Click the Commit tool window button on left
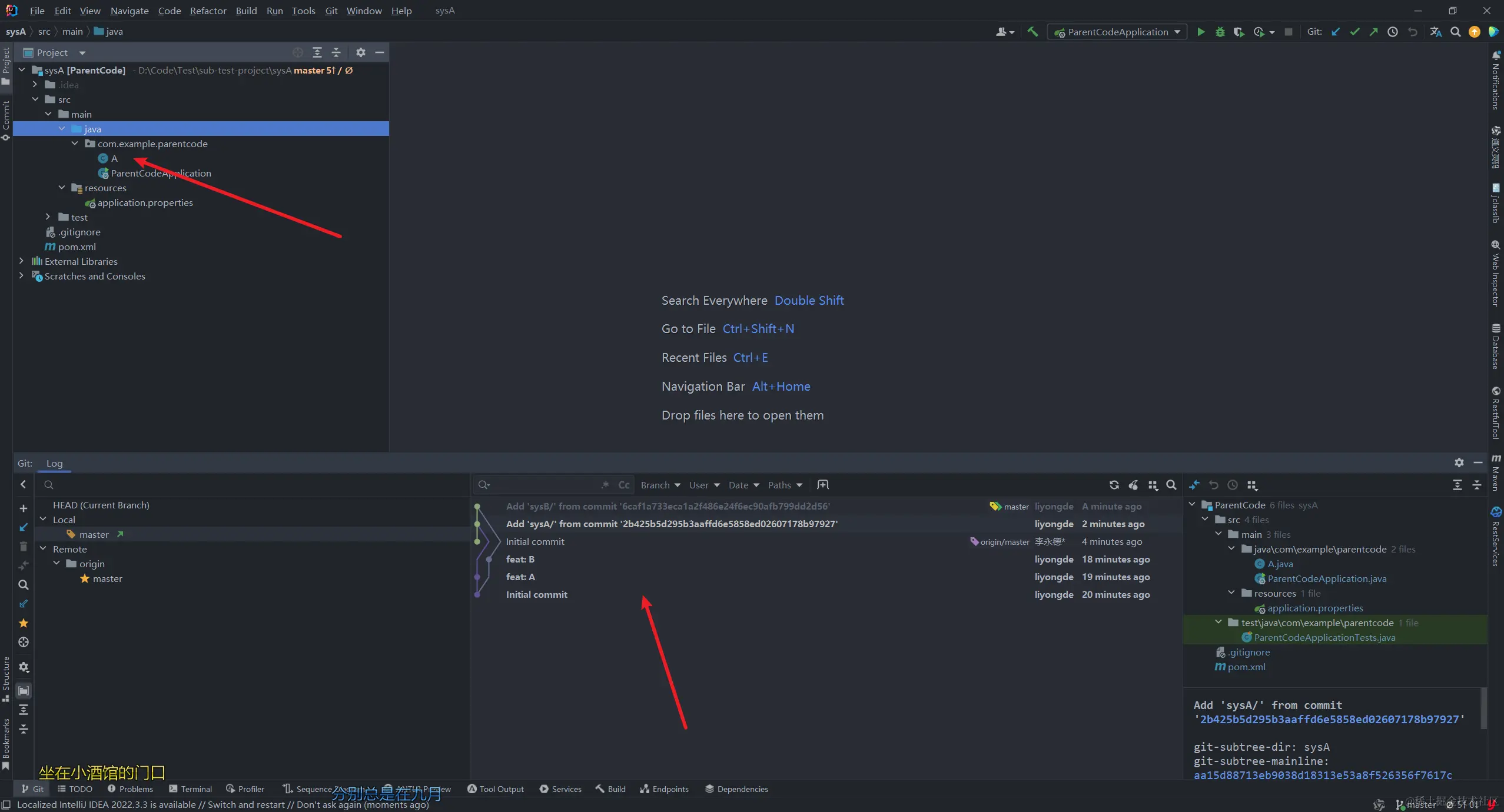This screenshot has width=1504, height=812. click(x=6, y=121)
